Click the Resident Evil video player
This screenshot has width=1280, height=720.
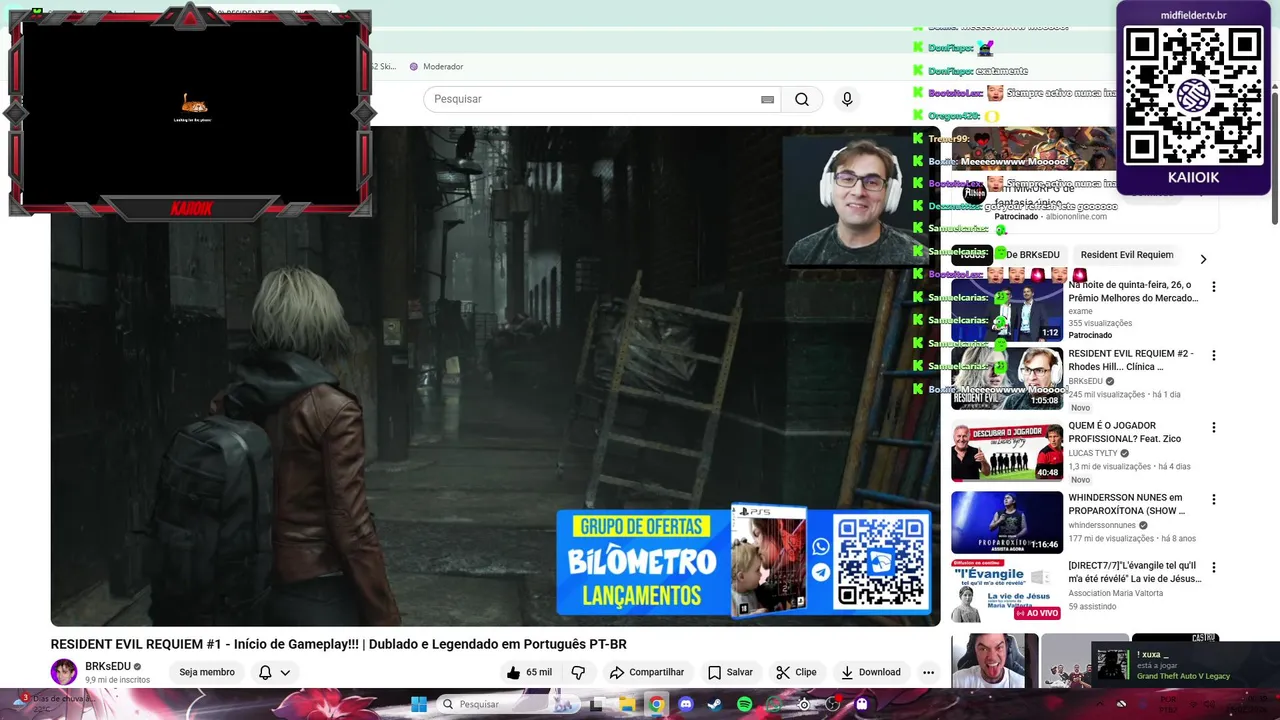[x=495, y=376]
